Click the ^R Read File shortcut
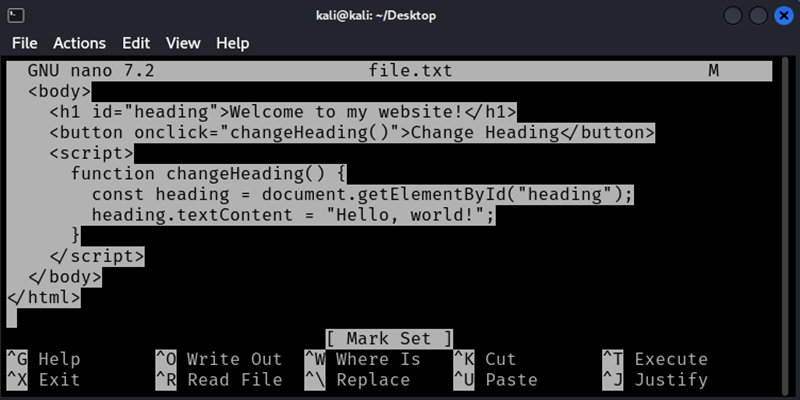The image size is (800, 400). 219,380
